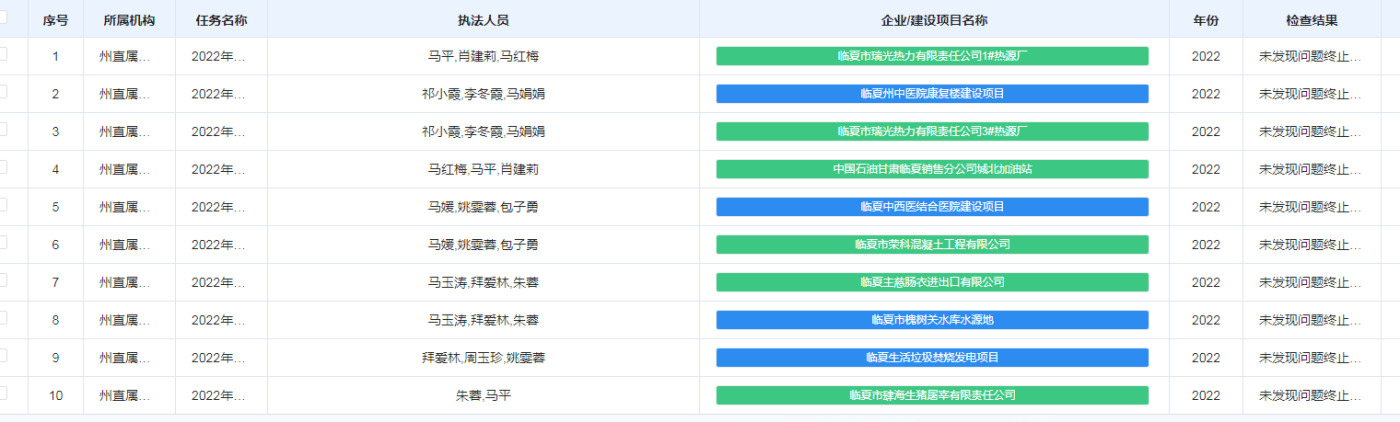Select the 中国石油甘肃临夏销售分公司城北加油站 tag
The height and width of the screenshot is (422, 1400).
[x=932, y=169]
